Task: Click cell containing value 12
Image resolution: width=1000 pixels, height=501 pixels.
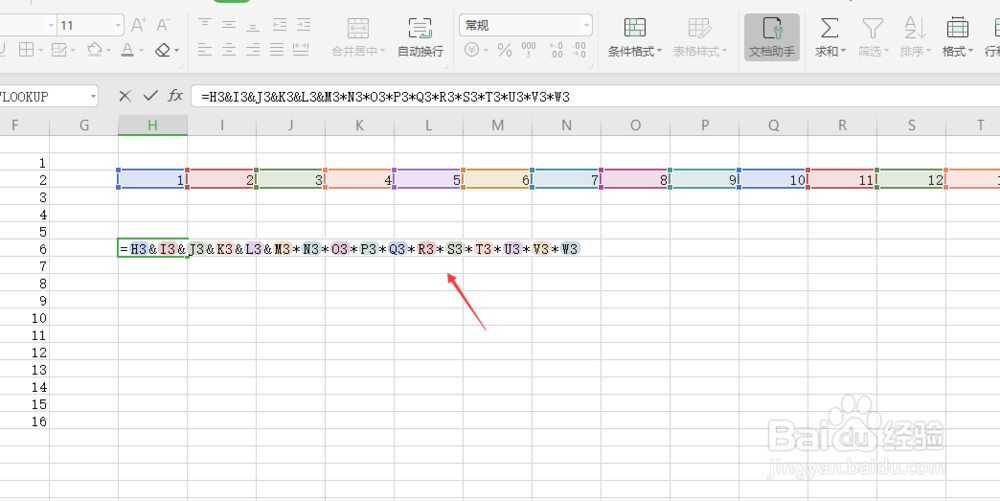Action: click(x=911, y=180)
